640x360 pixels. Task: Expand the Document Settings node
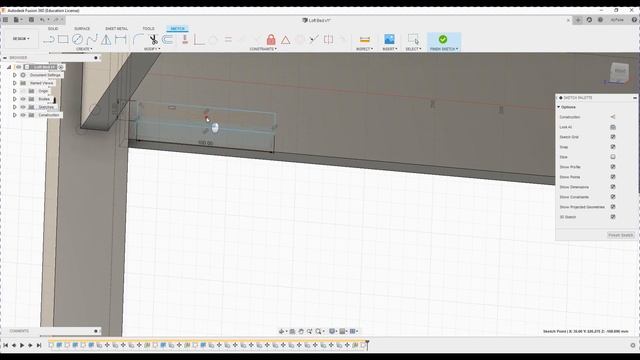coord(14,75)
